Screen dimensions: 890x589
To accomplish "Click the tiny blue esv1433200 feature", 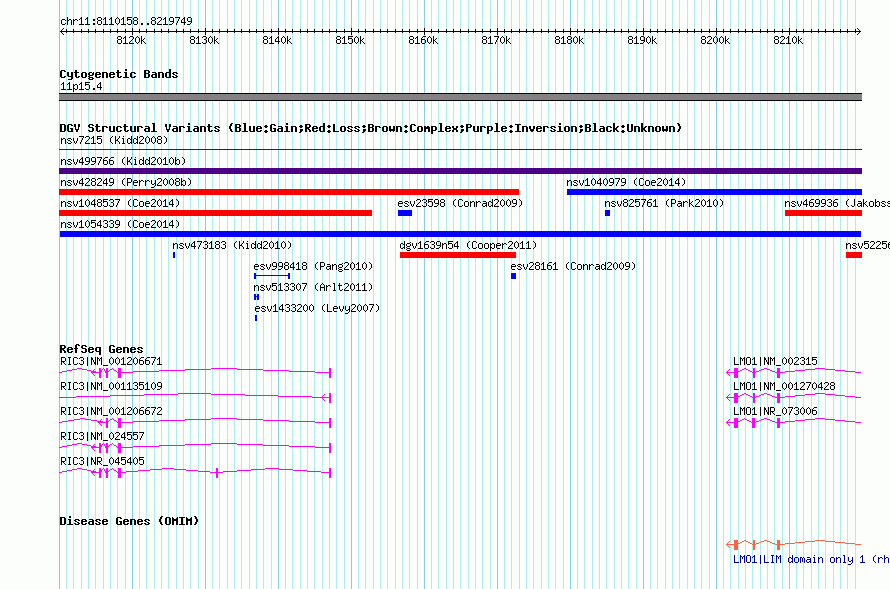I will click(256, 318).
